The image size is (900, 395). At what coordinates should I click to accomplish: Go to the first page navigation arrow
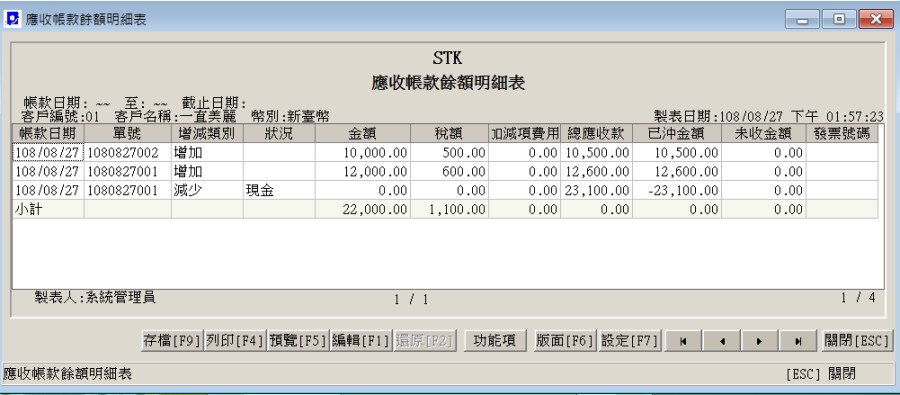click(683, 341)
